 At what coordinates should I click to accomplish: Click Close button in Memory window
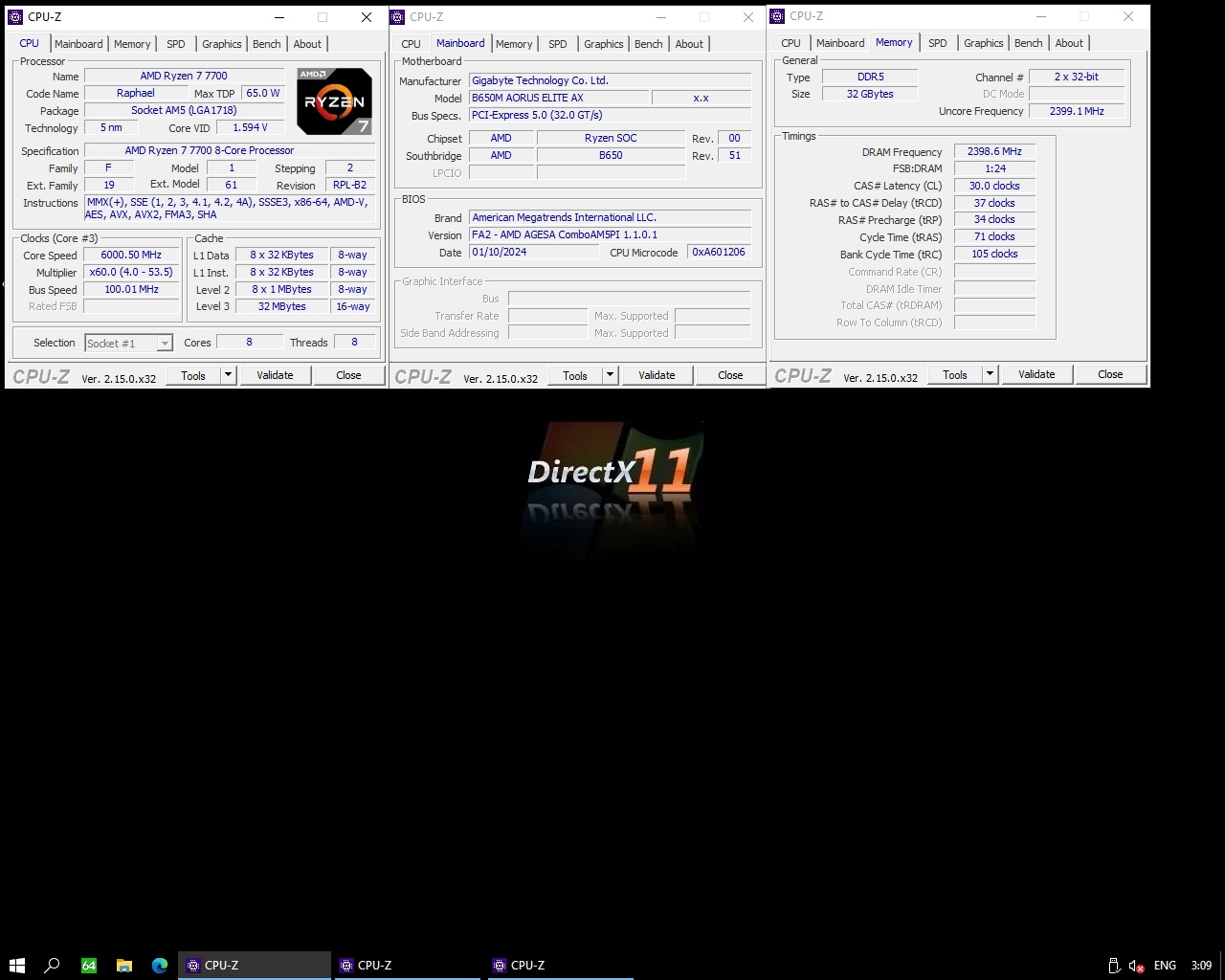coord(1110,374)
